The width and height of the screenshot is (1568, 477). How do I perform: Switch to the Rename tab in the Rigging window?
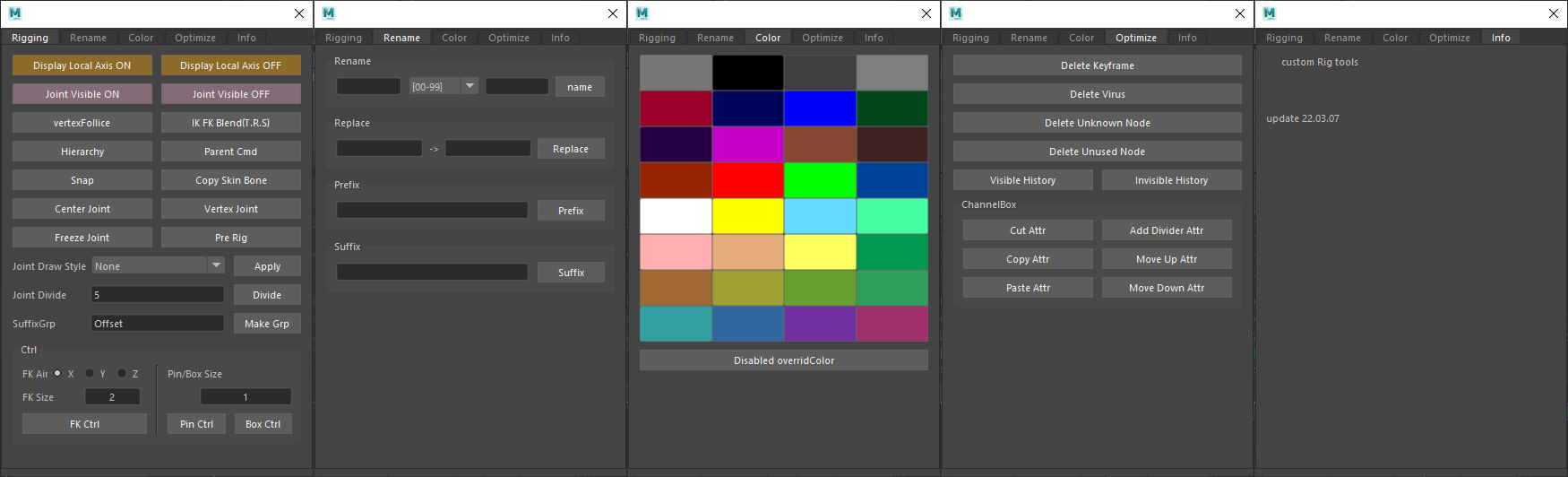[88, 38]
